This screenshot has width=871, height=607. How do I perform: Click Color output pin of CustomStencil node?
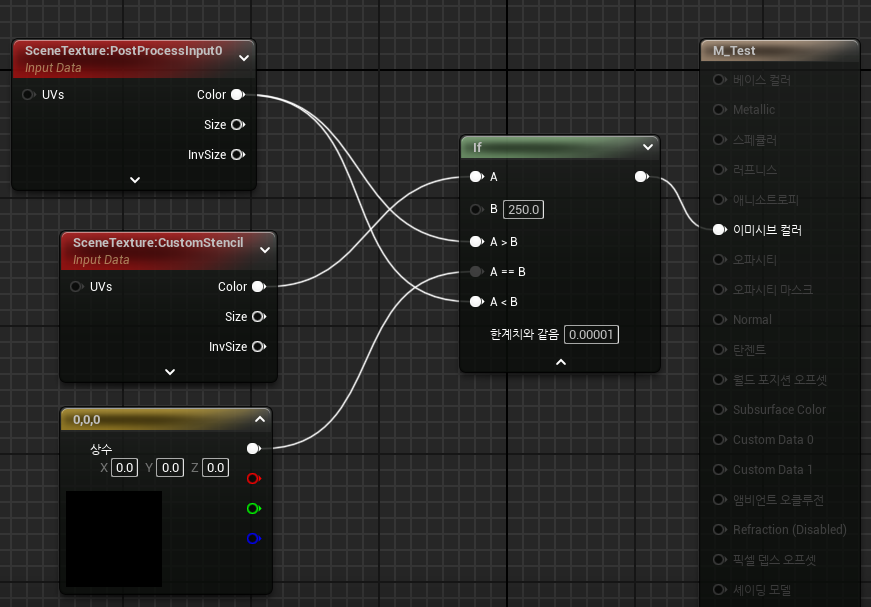259,287
